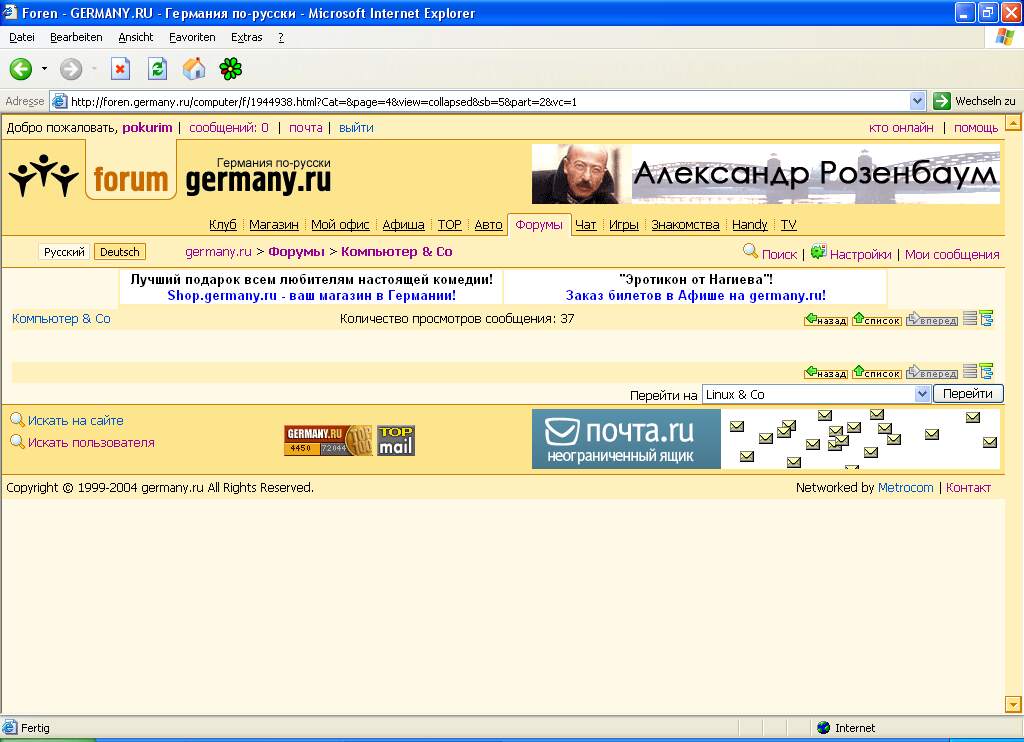This screenshot has width=1024, height=742.
Task: Expand the address bar URL dropdown
Action: point(918,101)
